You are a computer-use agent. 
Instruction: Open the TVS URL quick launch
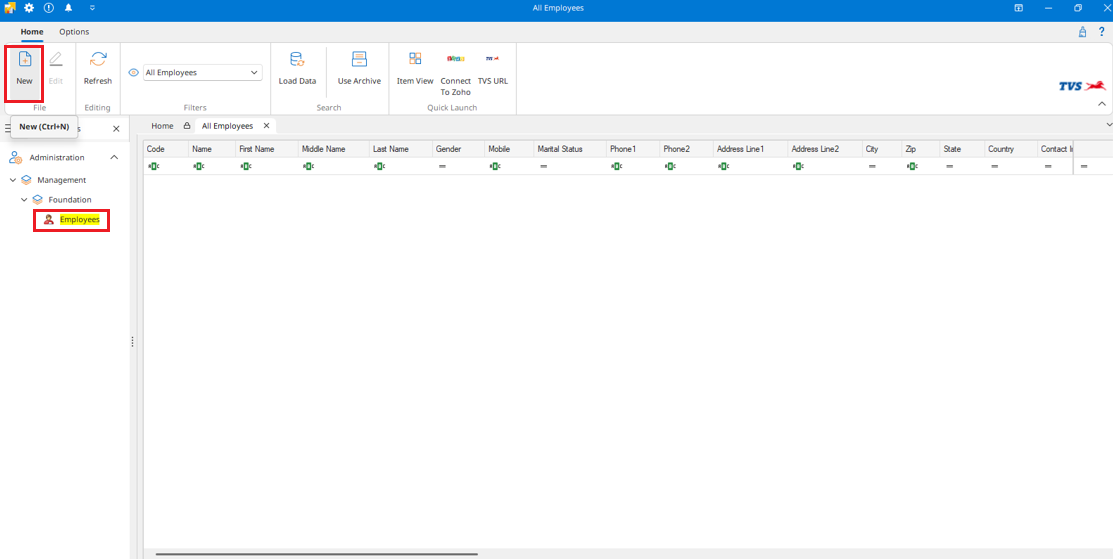pyautogui.click(x=492, y=60)
